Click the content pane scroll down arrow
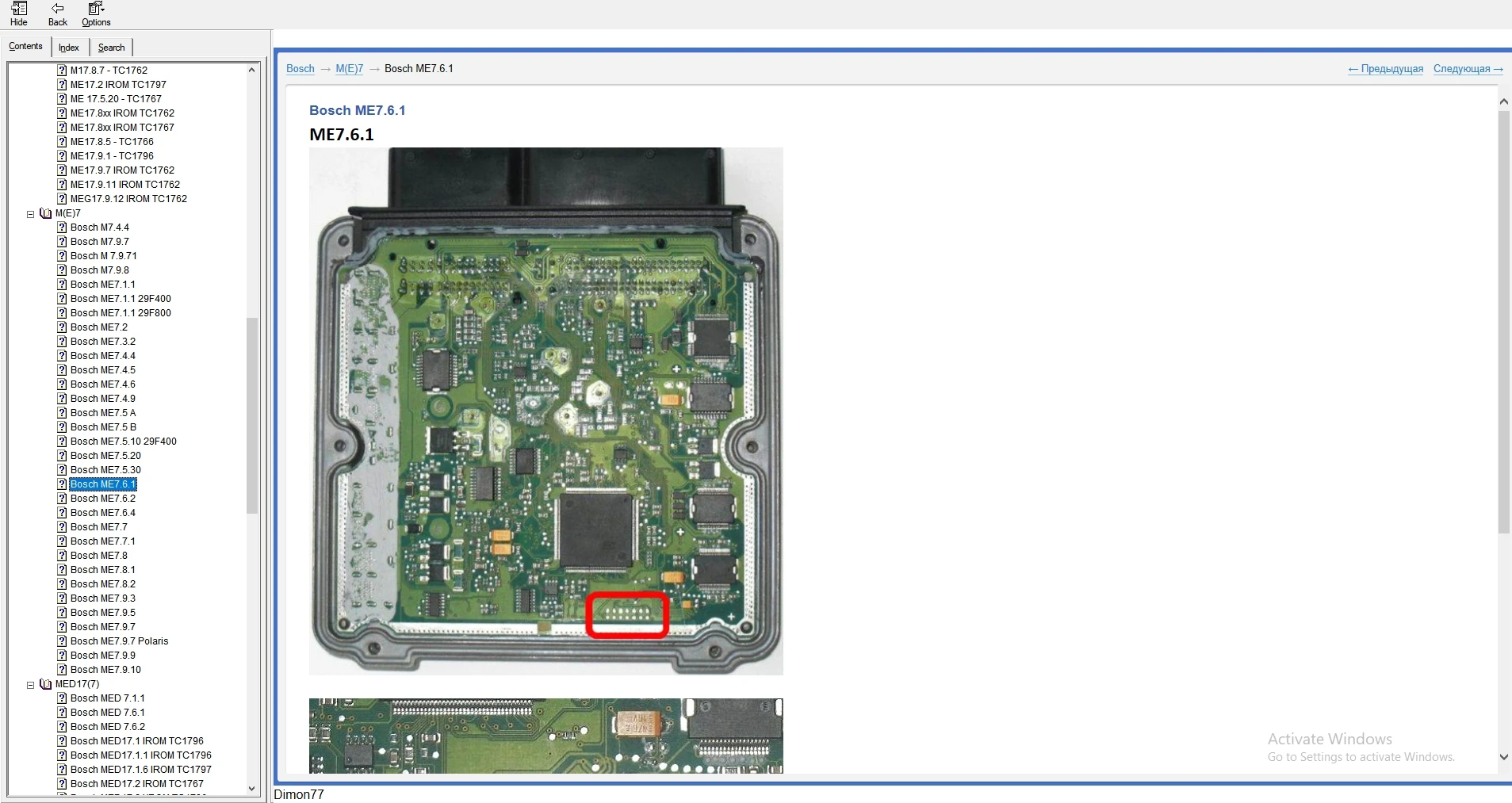Screen dimensions: 1512x803 click(x=1504, y=757)
